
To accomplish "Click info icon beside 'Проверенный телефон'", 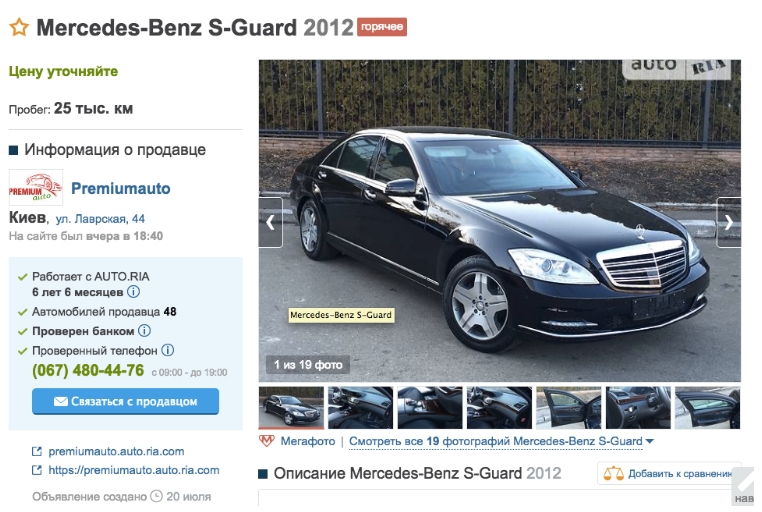I will [x=168, y=350].
